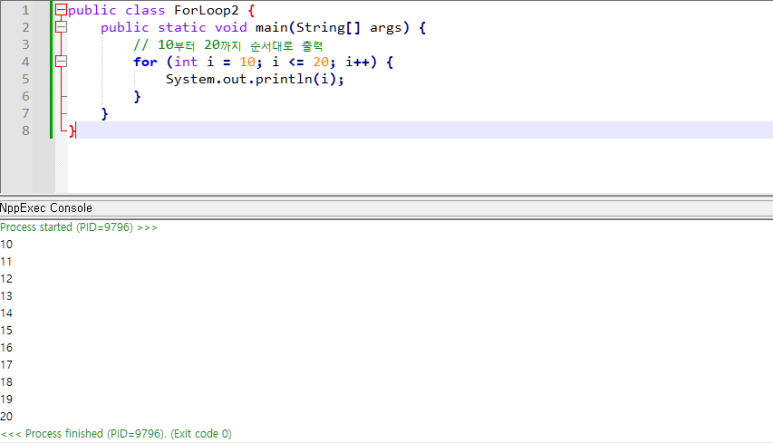The image size is (773, 443).
Task: Click console output line 16
Action: click(x=6, y=348)
